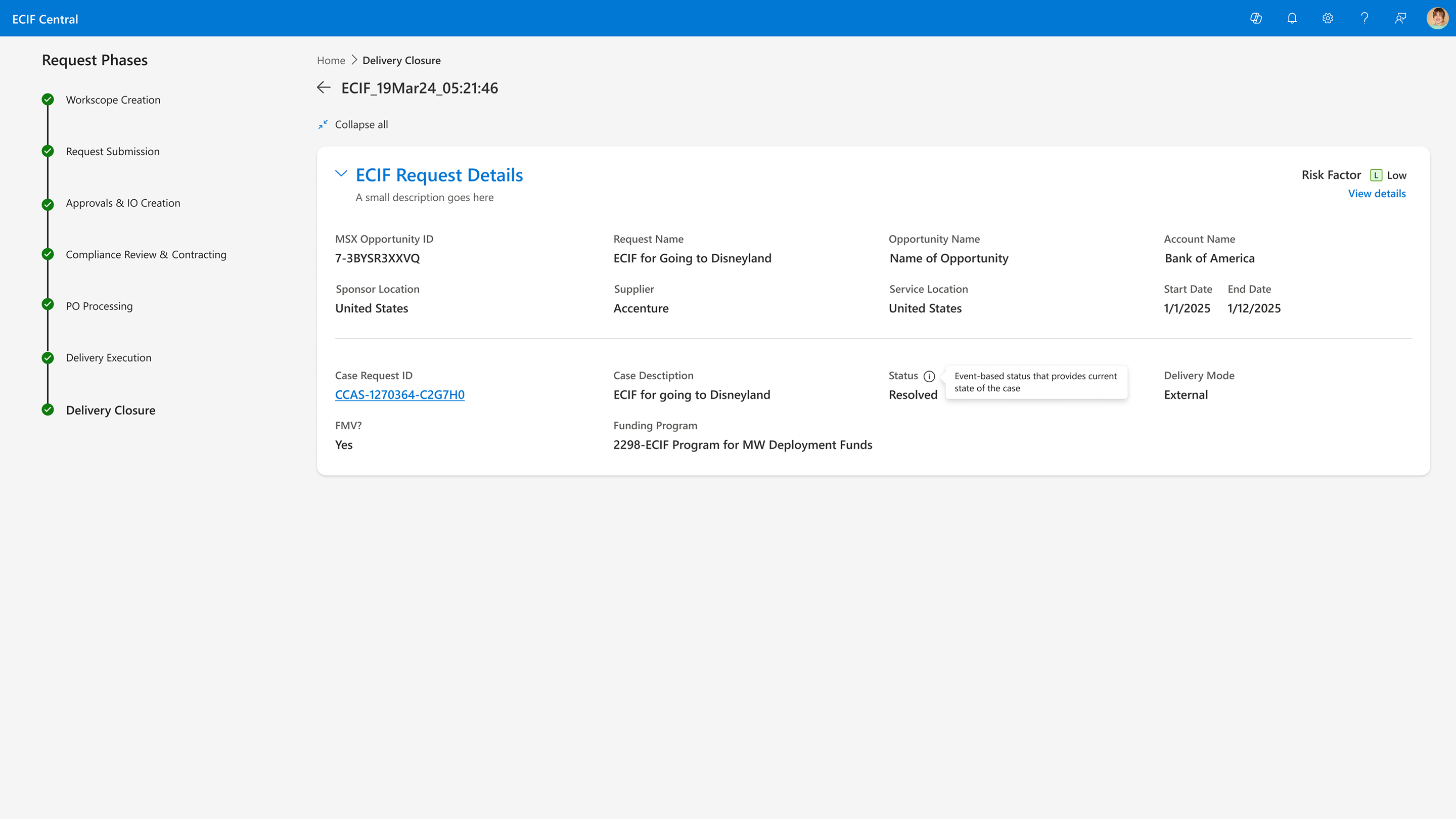Viewport: 1456px width, 819px height.
Task: Open the settings gear icon
Action: point(1328,19)
